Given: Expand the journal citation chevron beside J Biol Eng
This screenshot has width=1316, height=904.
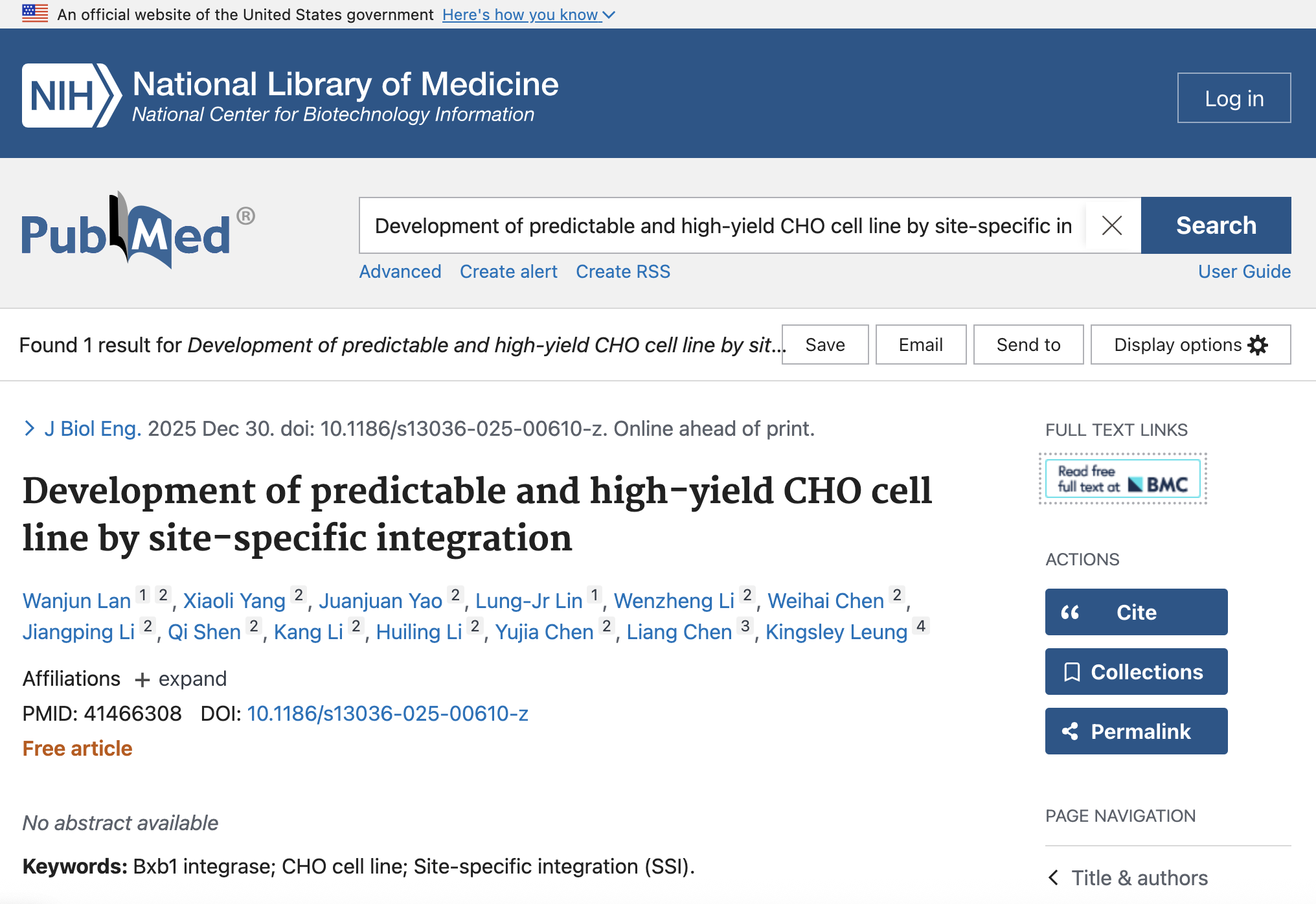Looking at the screenshot, I should coord(29,428).
